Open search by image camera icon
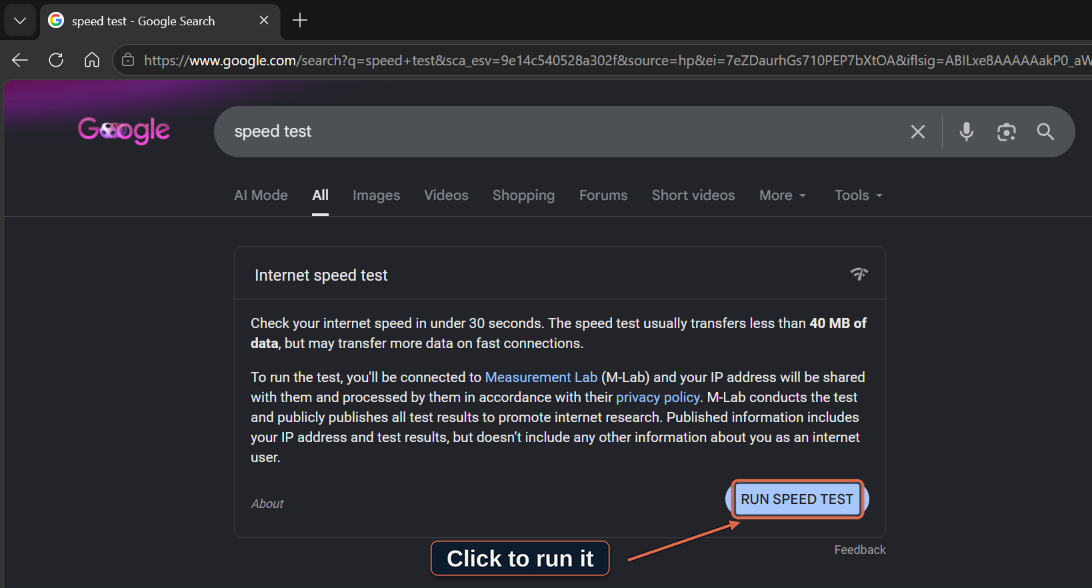 point(1006,132)
